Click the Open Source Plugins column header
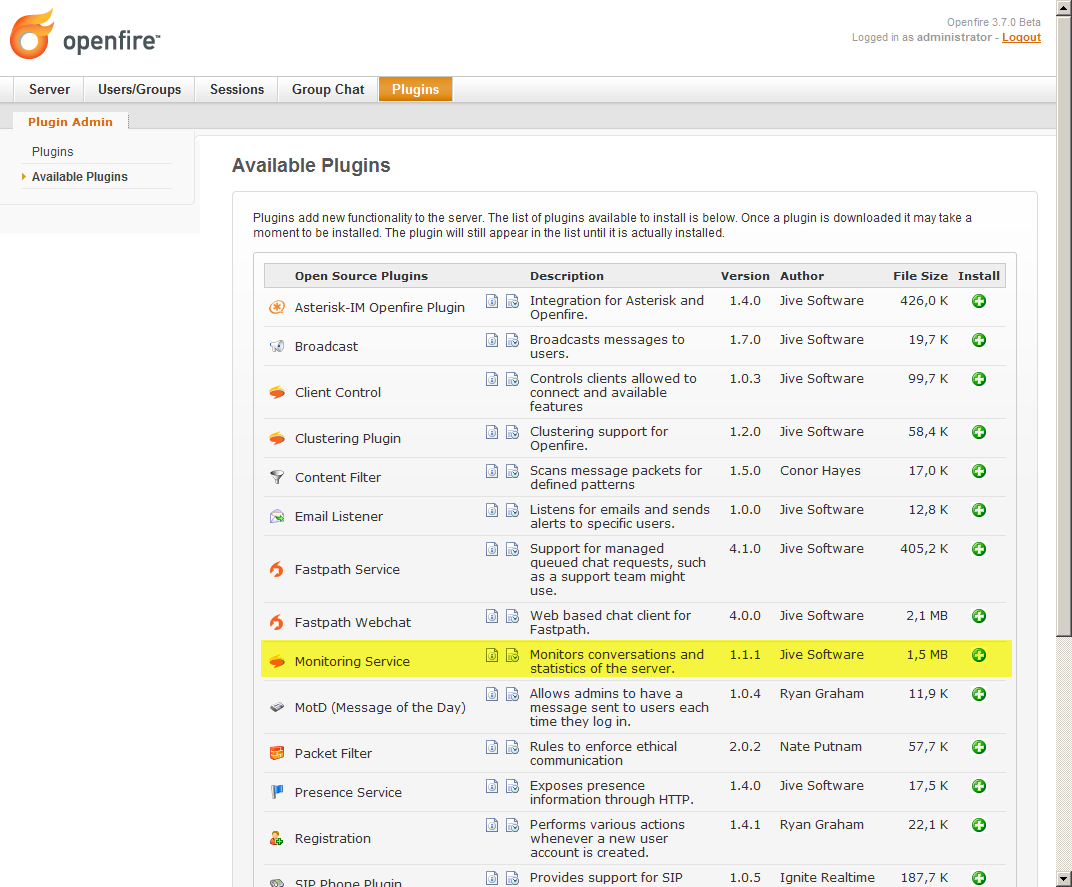The image size is (1072, 887). coord(361,276)
